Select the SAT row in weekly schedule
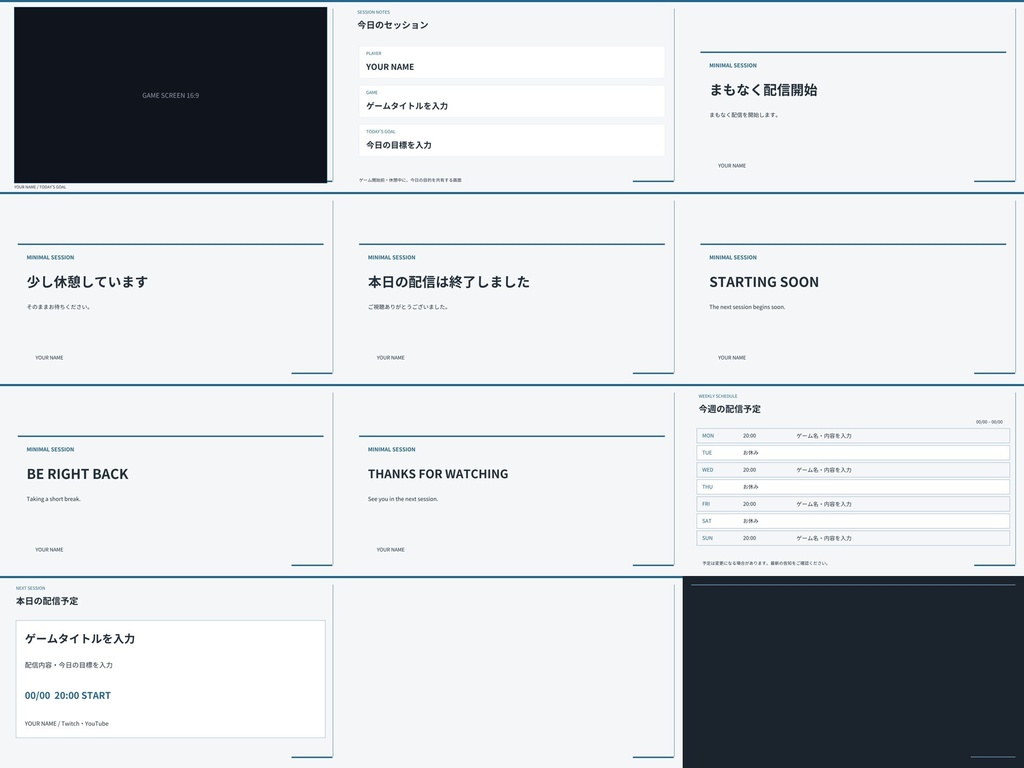This screenshot has width=1024, height=768. click(x=853, y=521)
